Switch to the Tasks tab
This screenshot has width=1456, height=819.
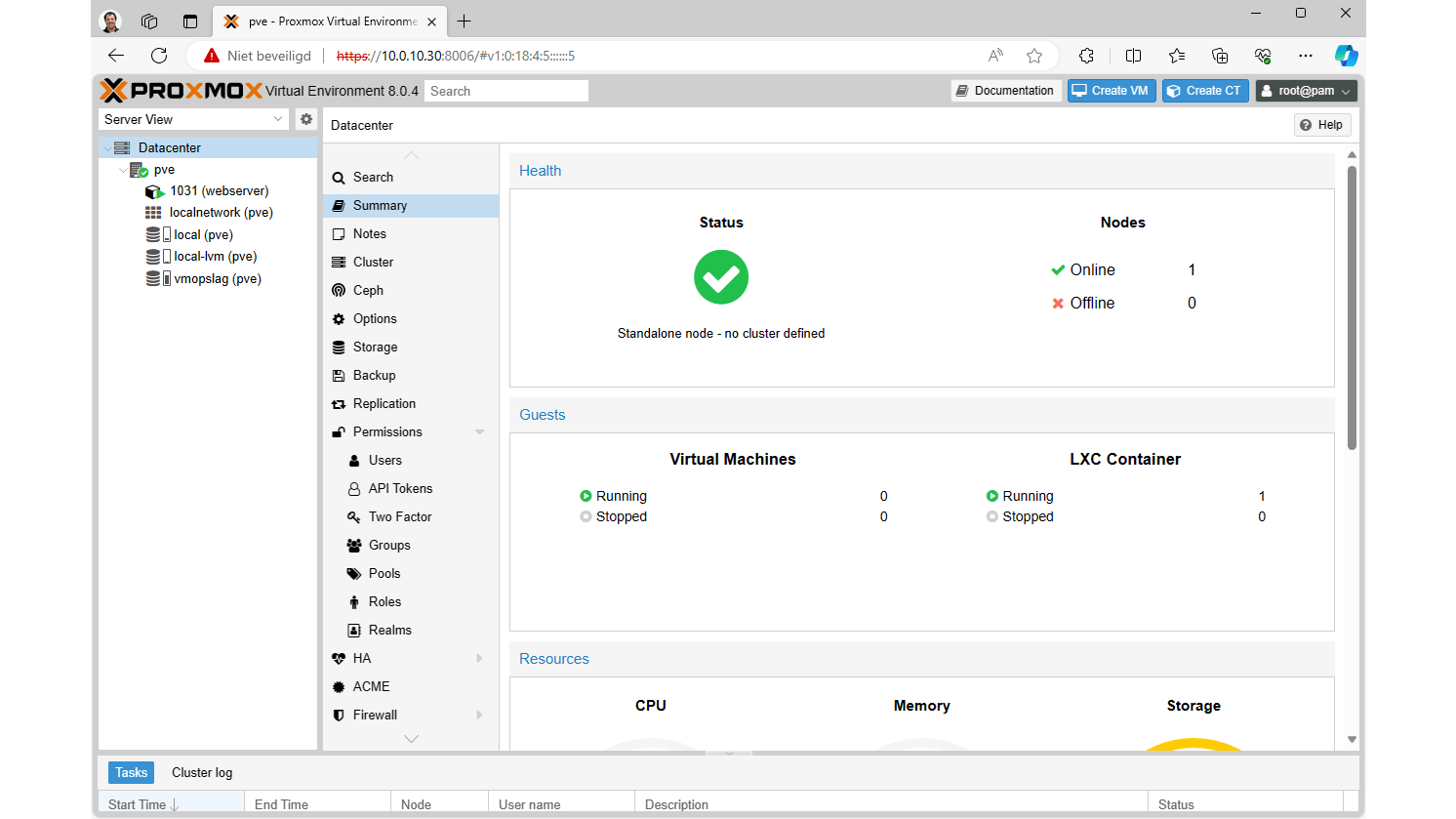(x=131, y=773)
